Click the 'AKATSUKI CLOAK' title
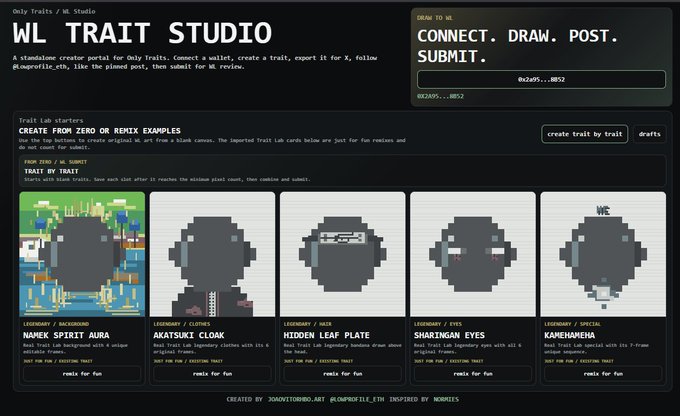 189,335
